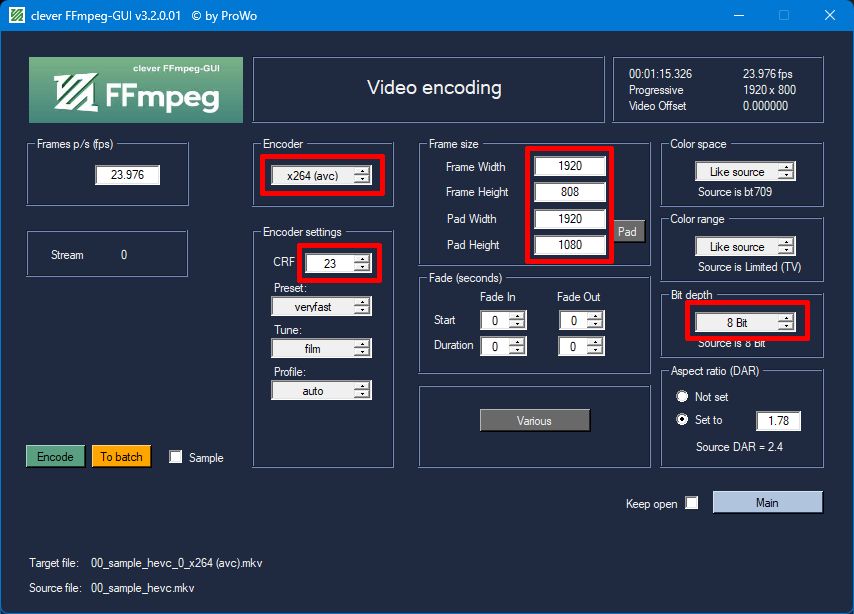
Task: Click the FFmpeg logo banner
Action: (136, 90)
